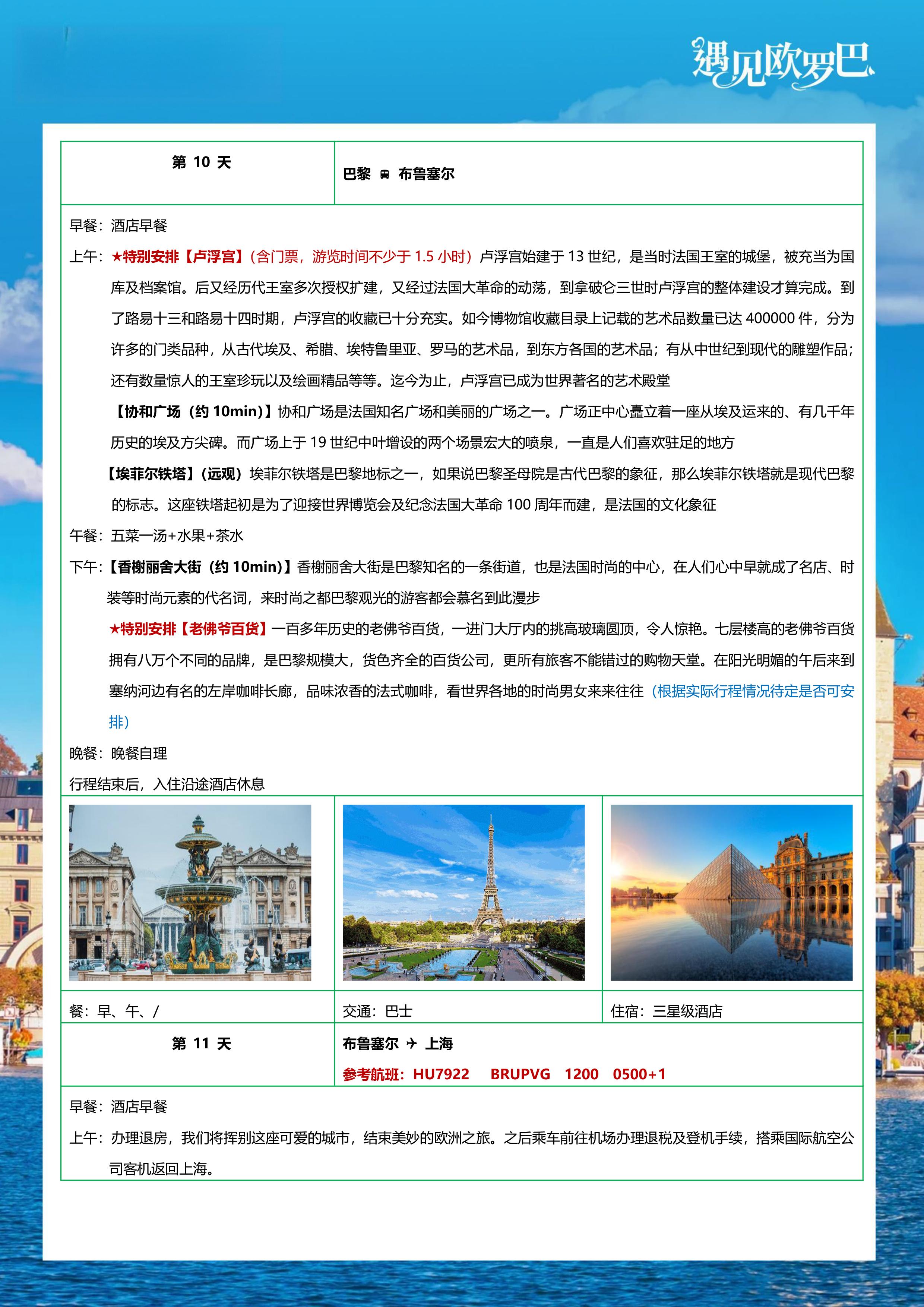Click the 第 10 天 heading
The image size is (924, 1307).
pyautogui.click(x=202, y=163)
